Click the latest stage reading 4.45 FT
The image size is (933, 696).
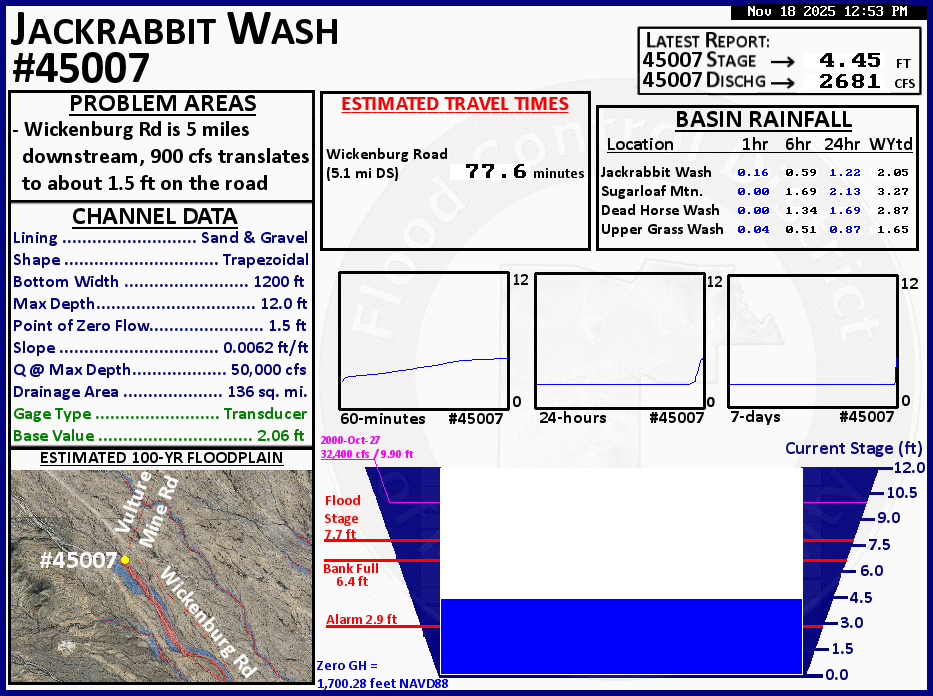point(845,60)
